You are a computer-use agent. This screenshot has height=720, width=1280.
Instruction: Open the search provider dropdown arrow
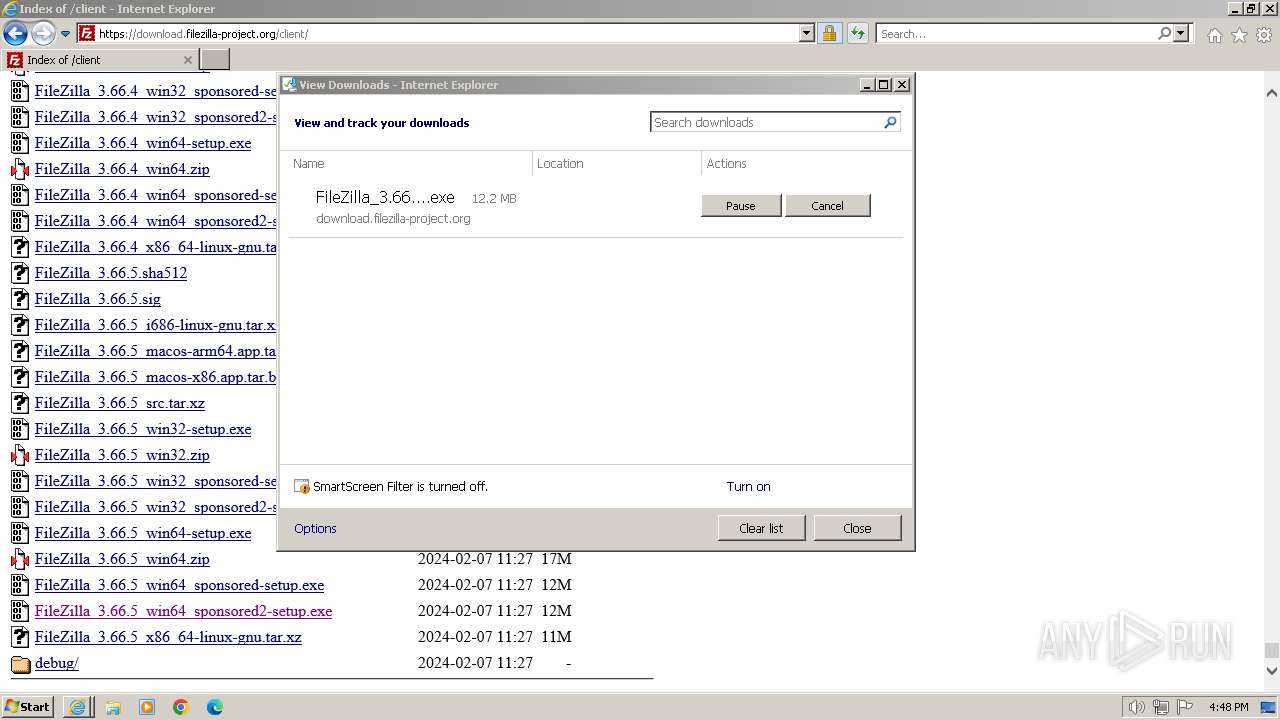pyautogui.click(x=1181, y=33)
